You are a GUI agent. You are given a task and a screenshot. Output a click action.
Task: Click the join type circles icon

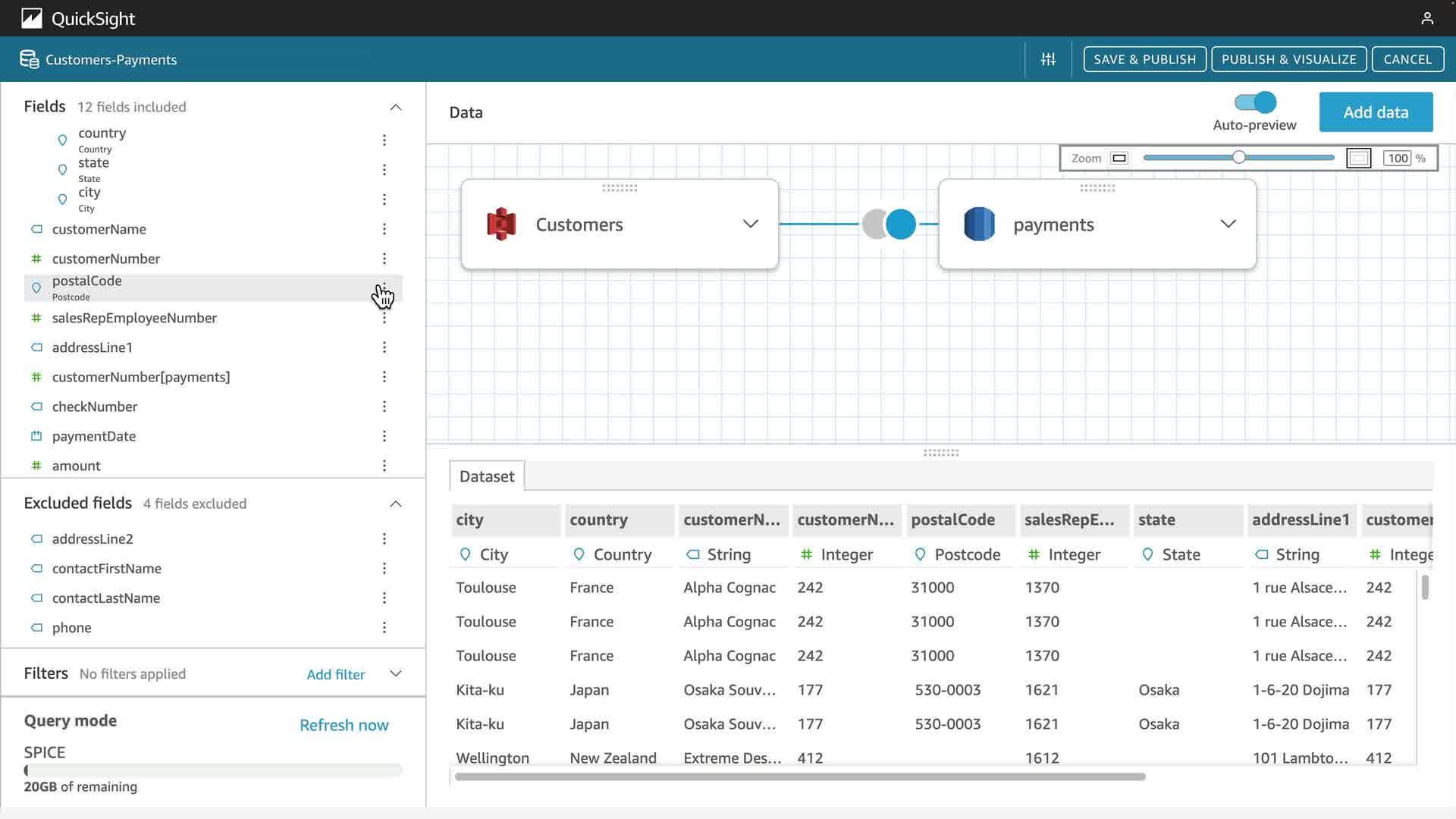[x=889, y=224]
